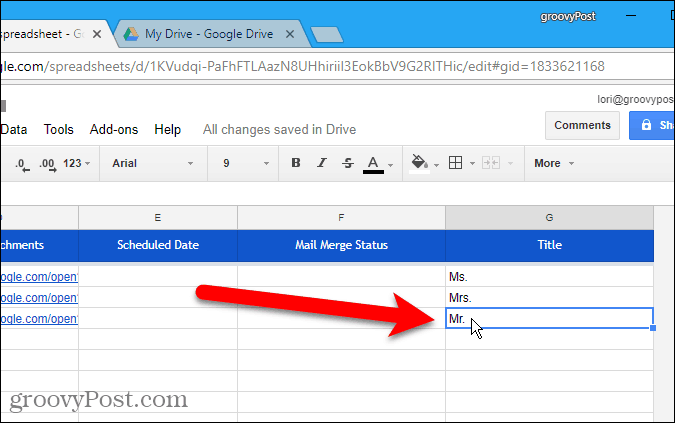The image size is (675, 423).
Task: Click the Comments button
Action: [582, 125]
